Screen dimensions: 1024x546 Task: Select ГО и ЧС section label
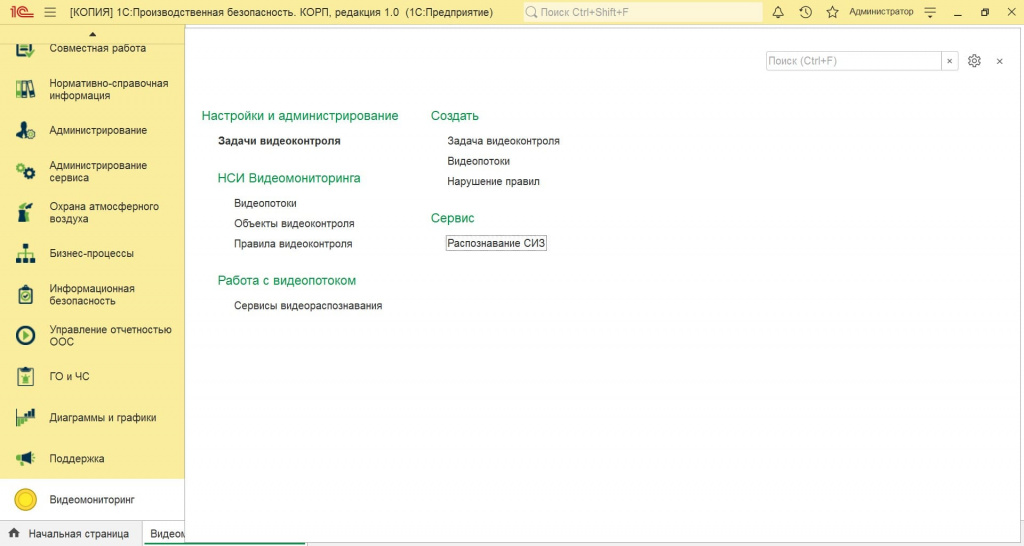[x=69, y=376]
